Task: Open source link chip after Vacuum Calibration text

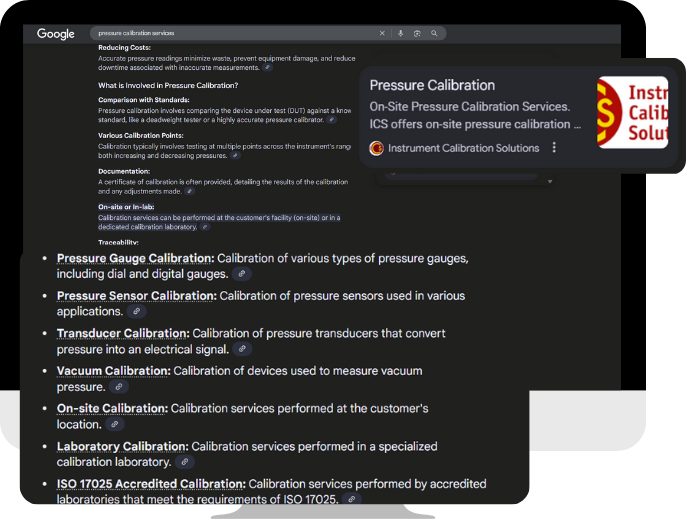Action: [118, 387]
